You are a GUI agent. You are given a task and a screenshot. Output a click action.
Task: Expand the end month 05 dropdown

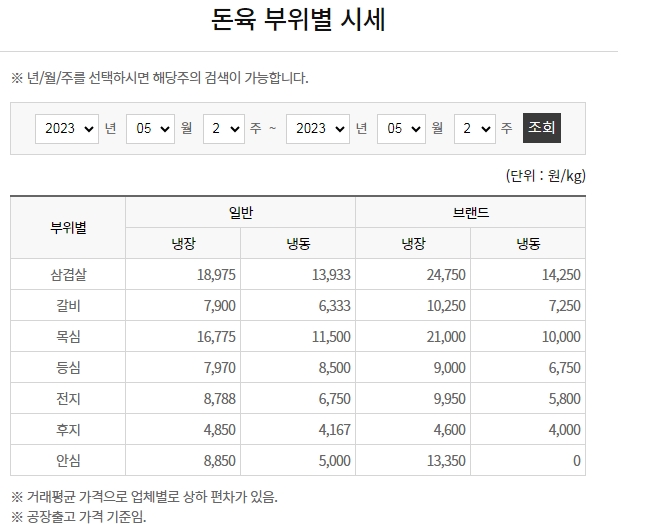(401, 129)
